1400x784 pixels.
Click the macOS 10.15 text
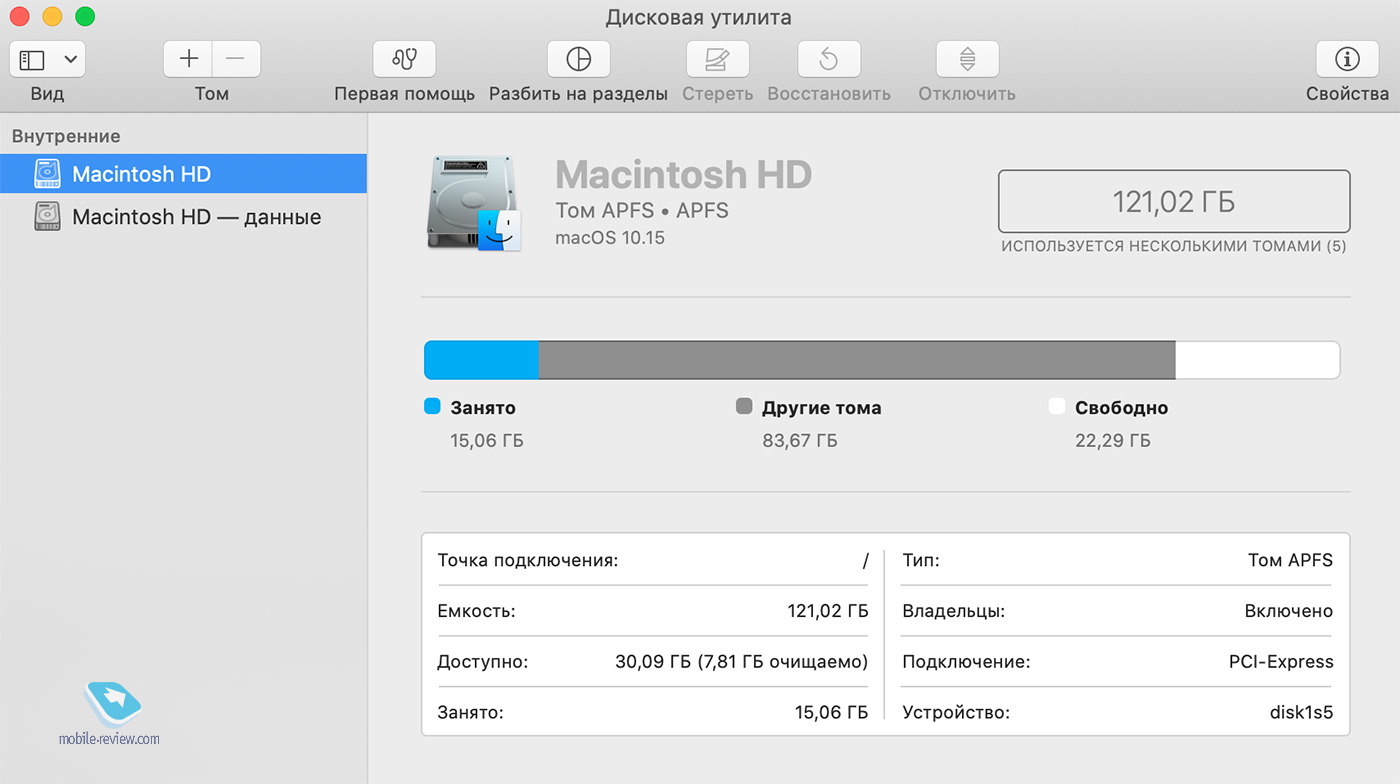(610, 238)
